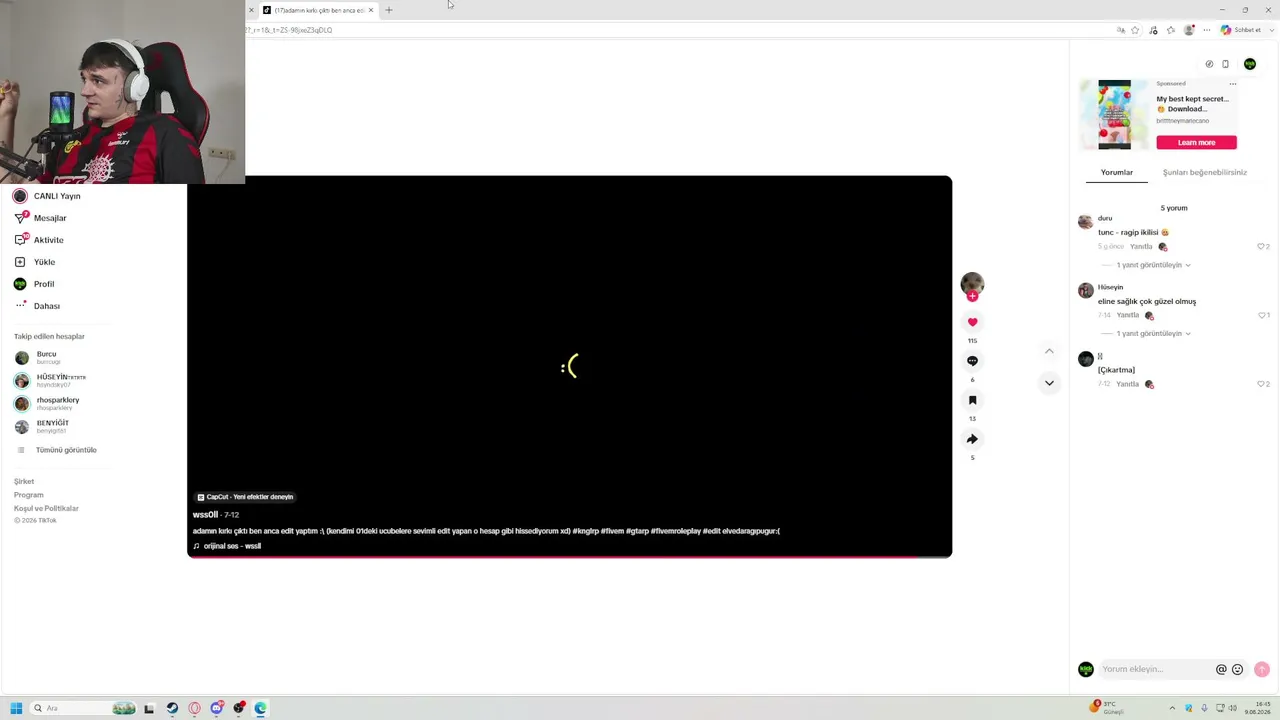Open Opera browser from the taskbar
Screen dimensions: 1280x720
click(x=194, y=708)
